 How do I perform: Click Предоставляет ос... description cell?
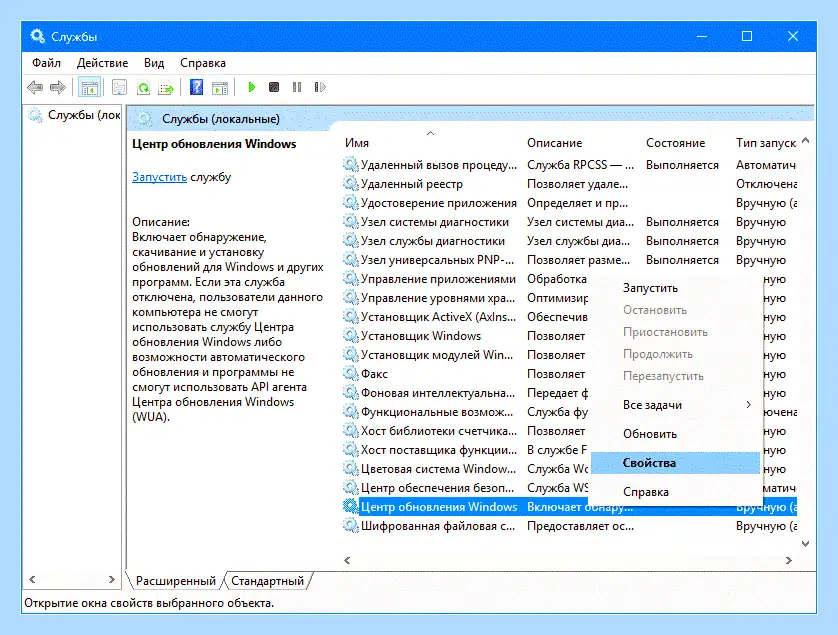click(x=580, y=526)
